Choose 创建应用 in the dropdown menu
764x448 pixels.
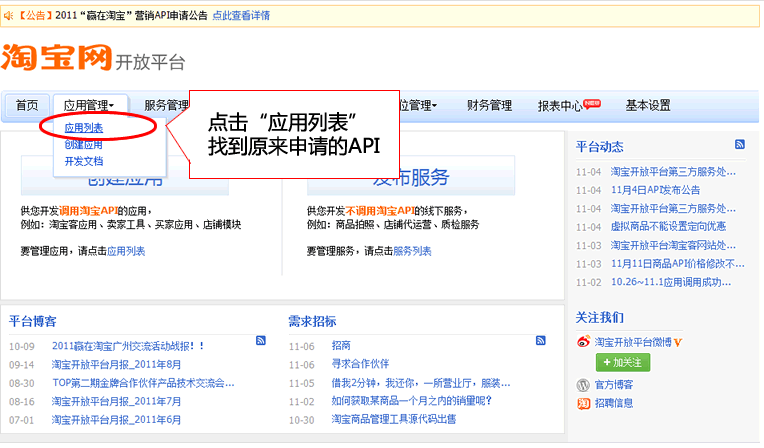pos(84,145)
